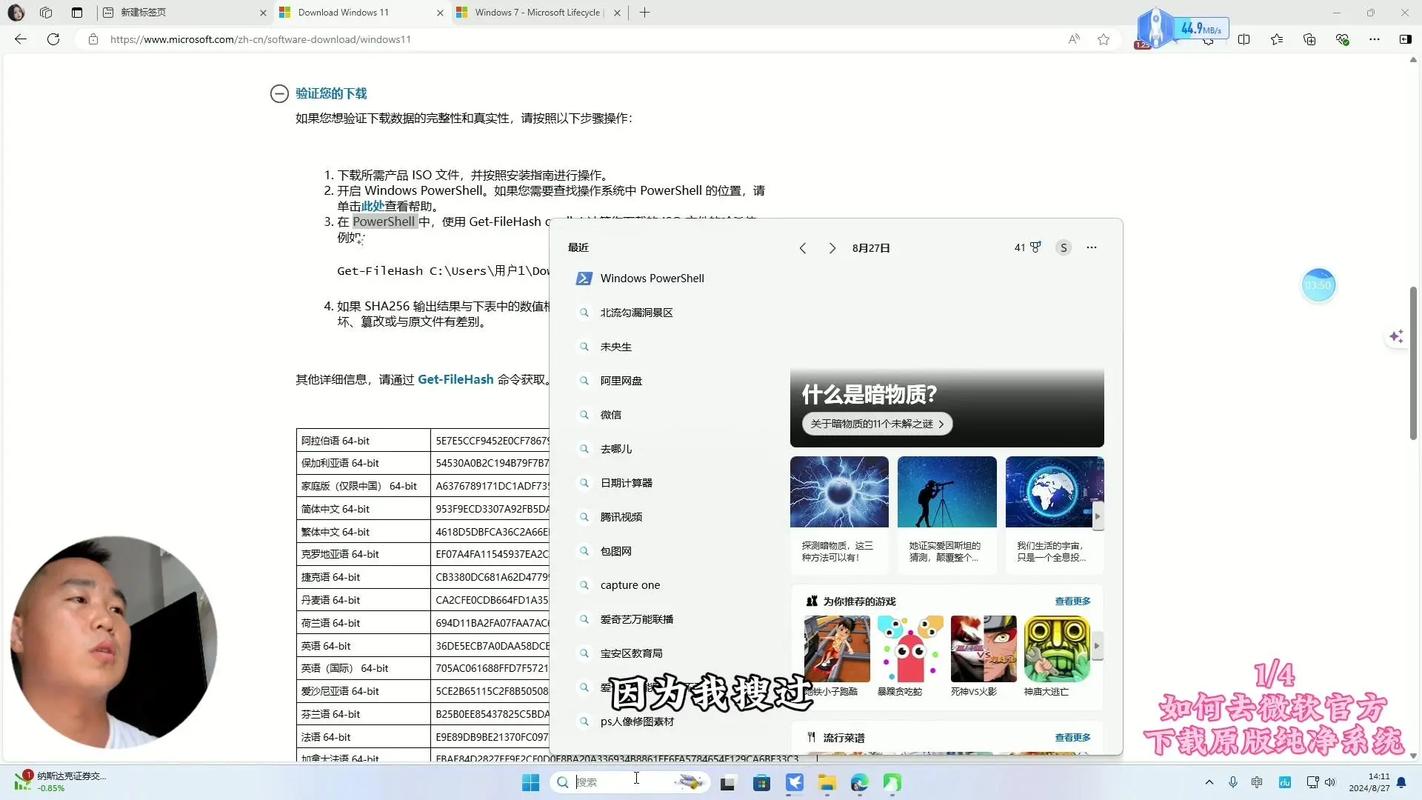Viewport: 1422px width, 800px height.
Task: Open the rewards points trophy (41)
Action: 1028,247
